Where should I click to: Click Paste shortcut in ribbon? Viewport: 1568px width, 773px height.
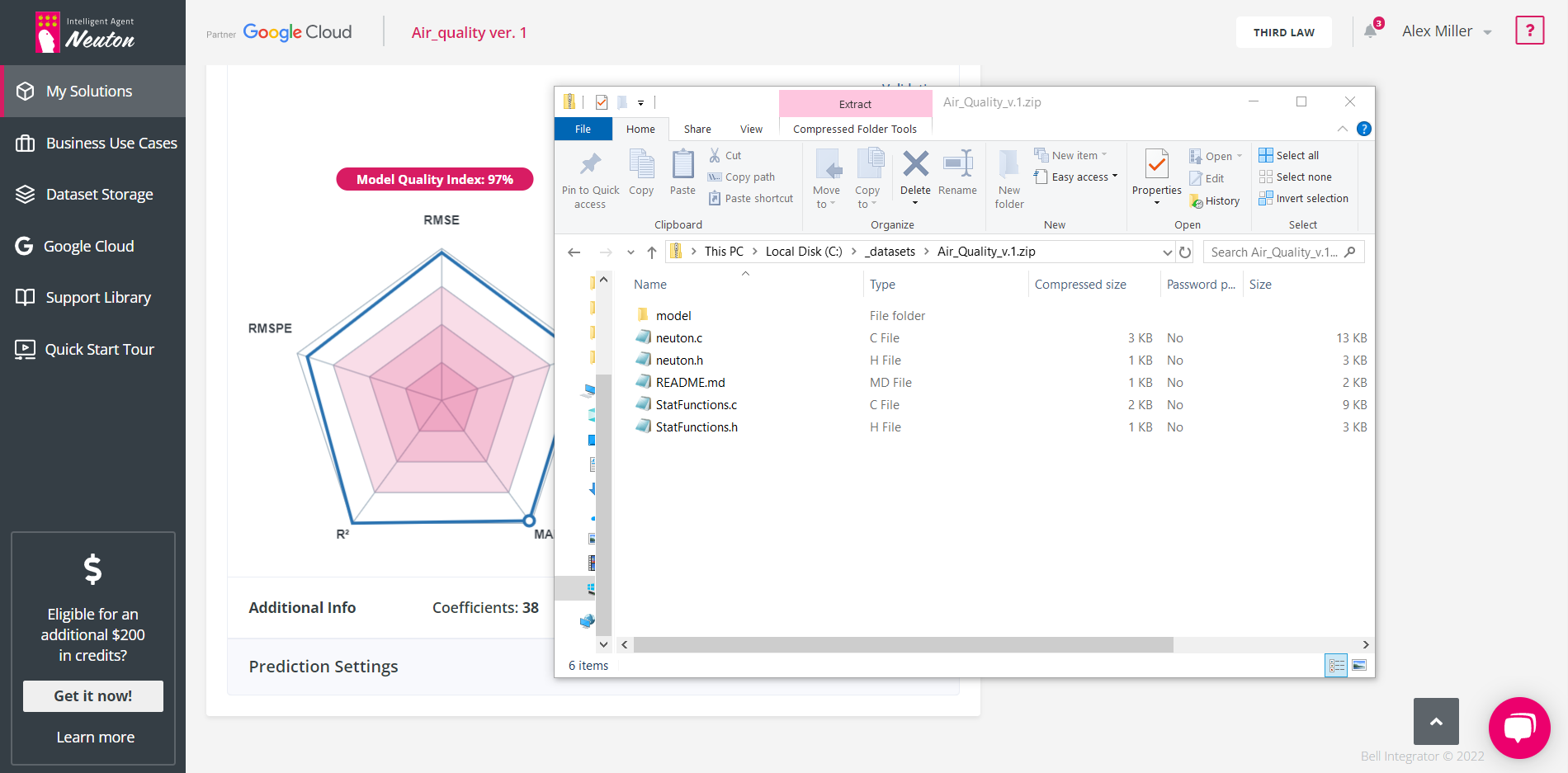point(751,198)
